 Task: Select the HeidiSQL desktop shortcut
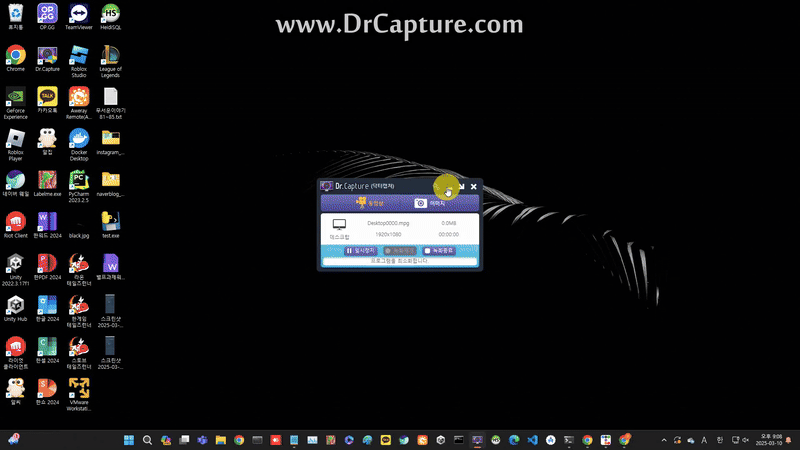110,16
